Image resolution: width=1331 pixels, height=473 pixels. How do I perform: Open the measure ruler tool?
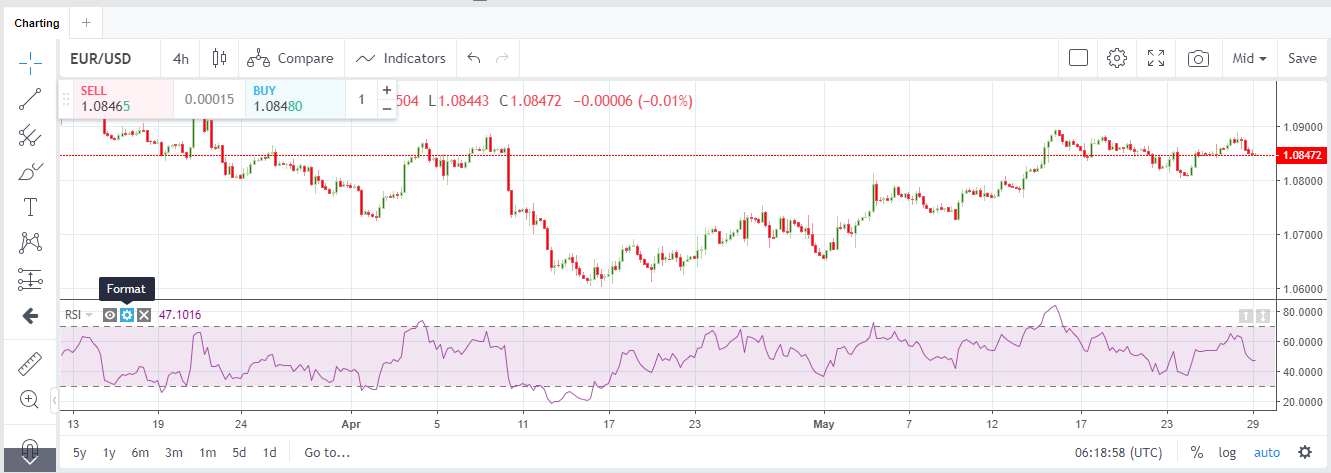coord(30,364)
